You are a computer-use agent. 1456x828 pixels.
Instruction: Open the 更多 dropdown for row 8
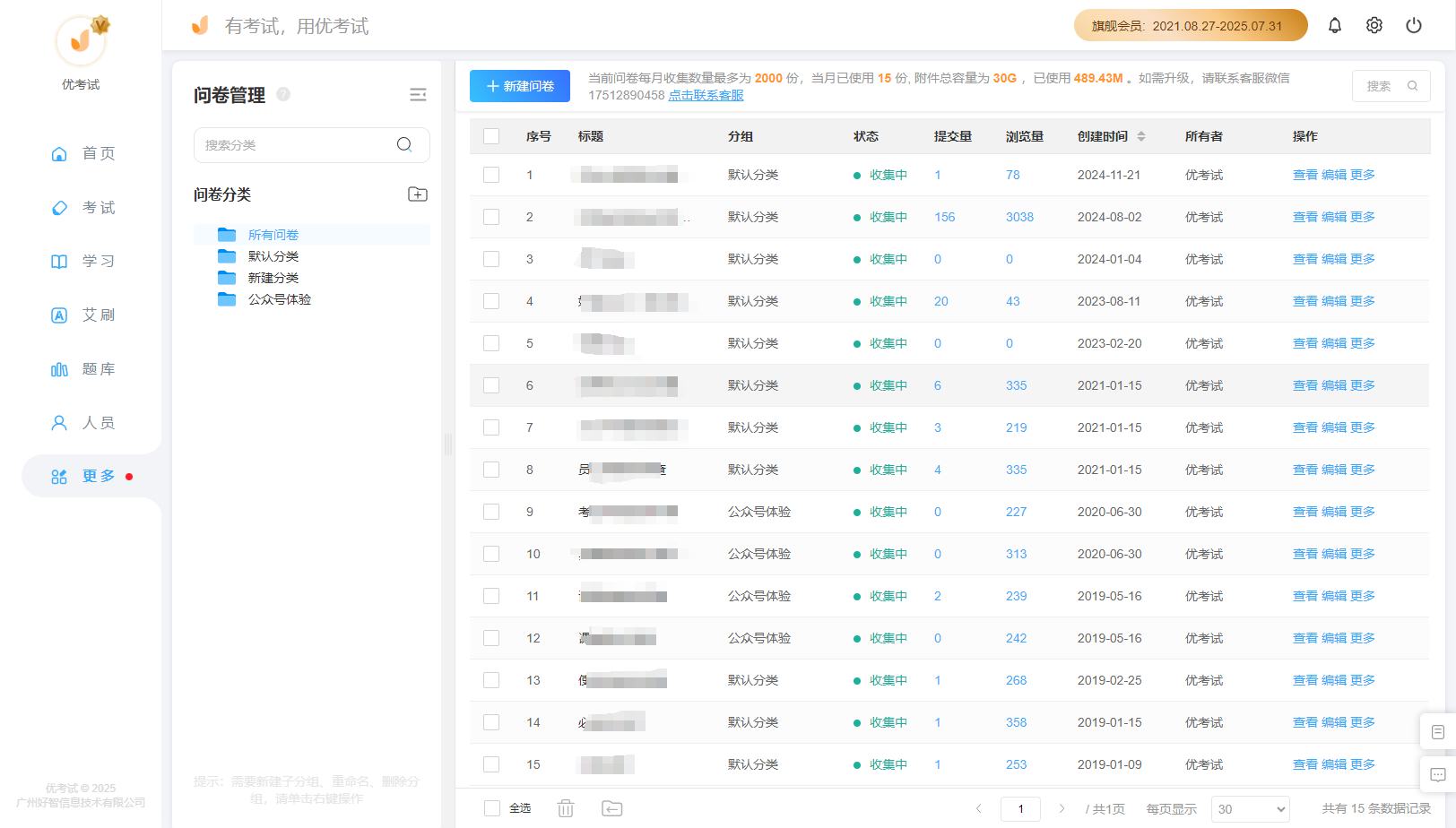pyautogui.click(x=1363, y=470)
